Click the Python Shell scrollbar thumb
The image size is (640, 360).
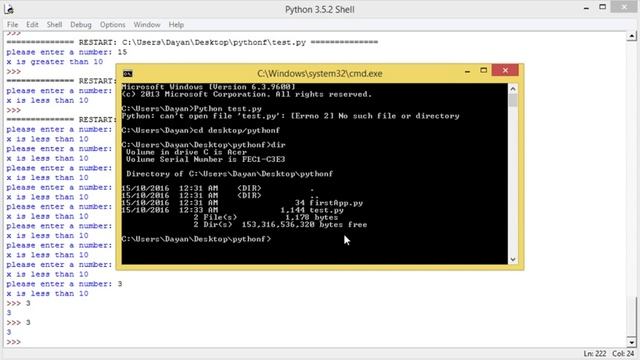point(631,317)
